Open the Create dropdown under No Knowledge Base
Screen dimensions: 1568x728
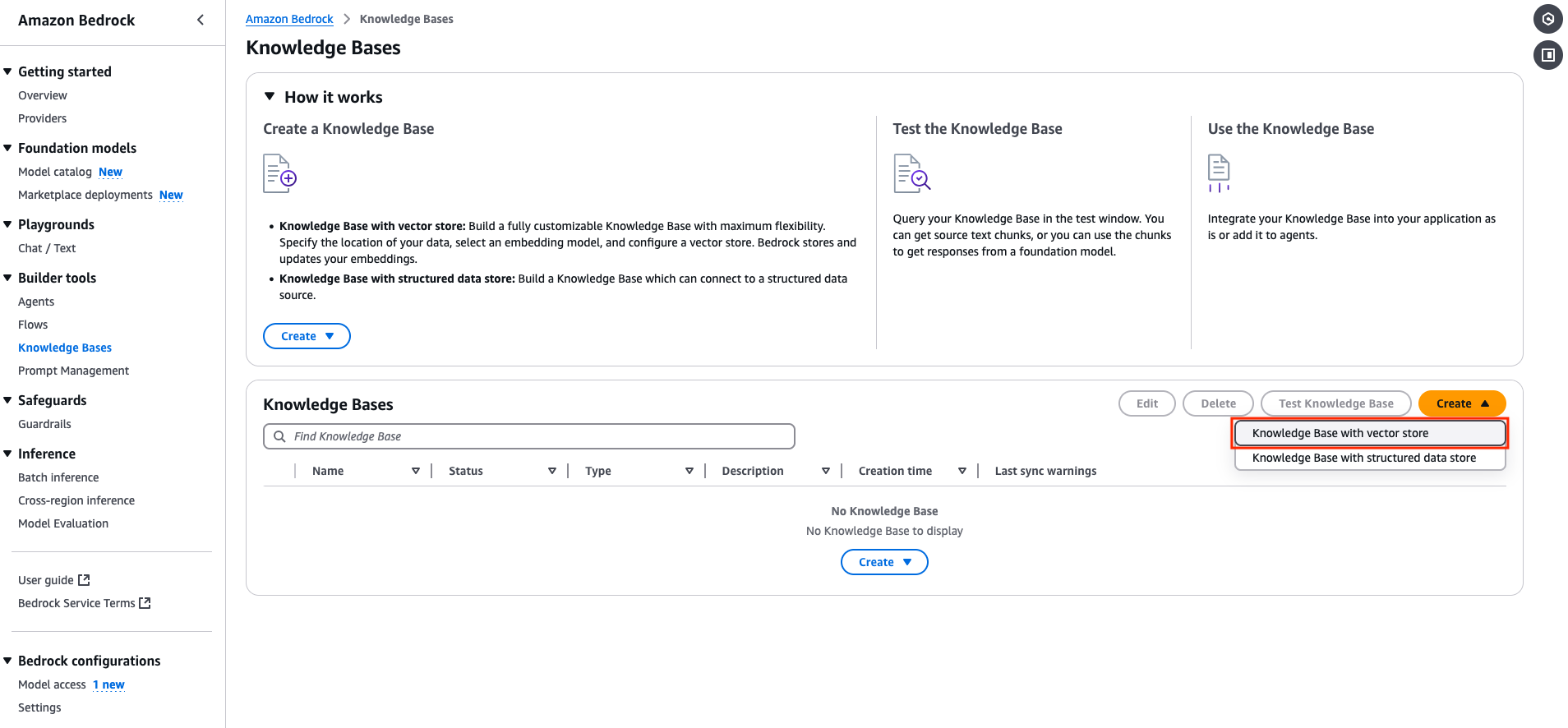click(x=884, y=562)
